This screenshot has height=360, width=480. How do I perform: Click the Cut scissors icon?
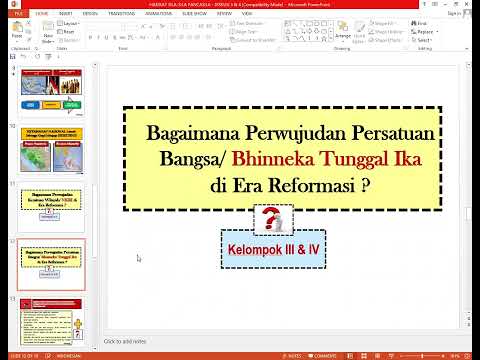point(29,24)
